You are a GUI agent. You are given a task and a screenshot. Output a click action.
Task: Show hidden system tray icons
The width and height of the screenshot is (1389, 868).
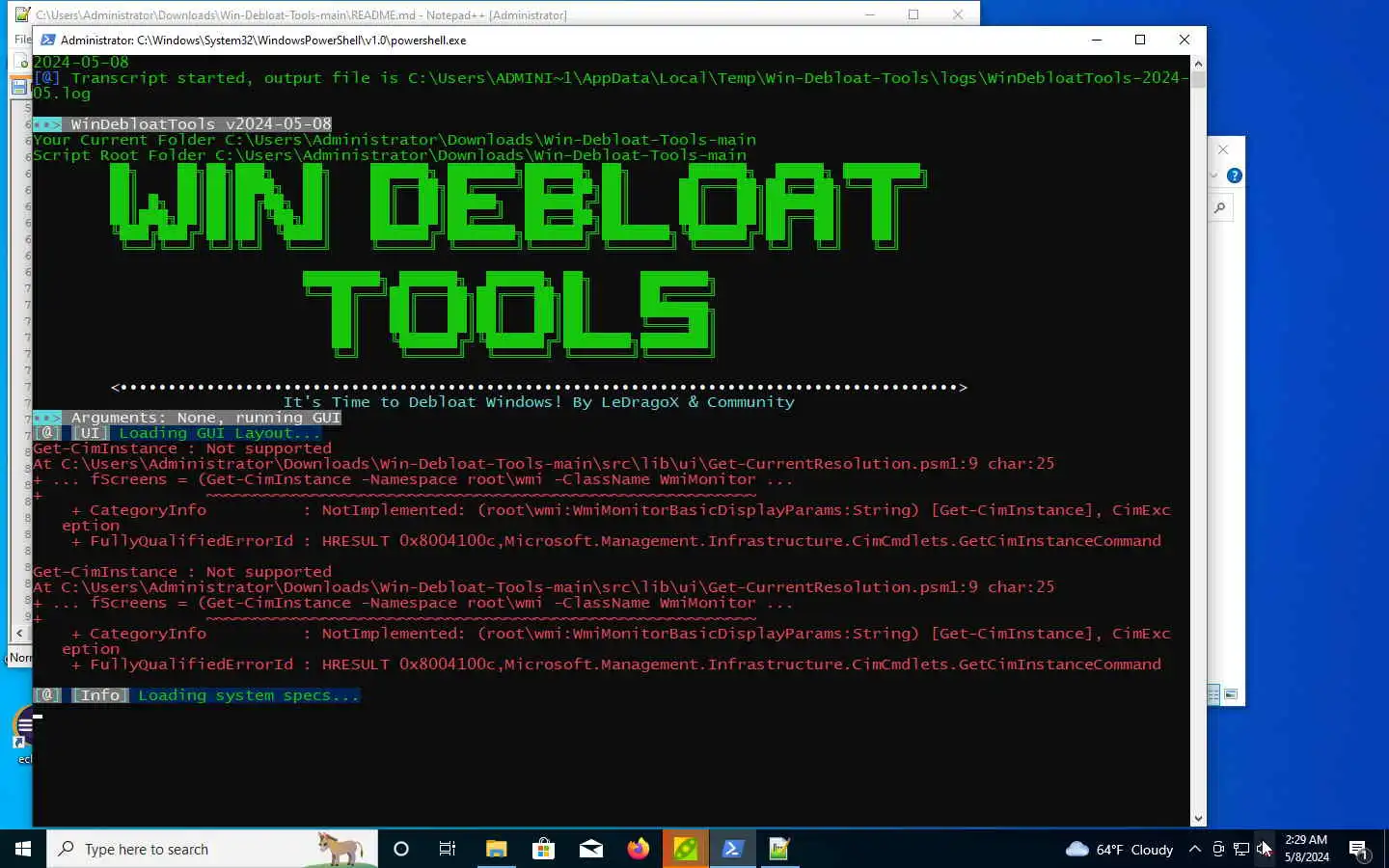pyautogui.click(x=1195, y=849)
